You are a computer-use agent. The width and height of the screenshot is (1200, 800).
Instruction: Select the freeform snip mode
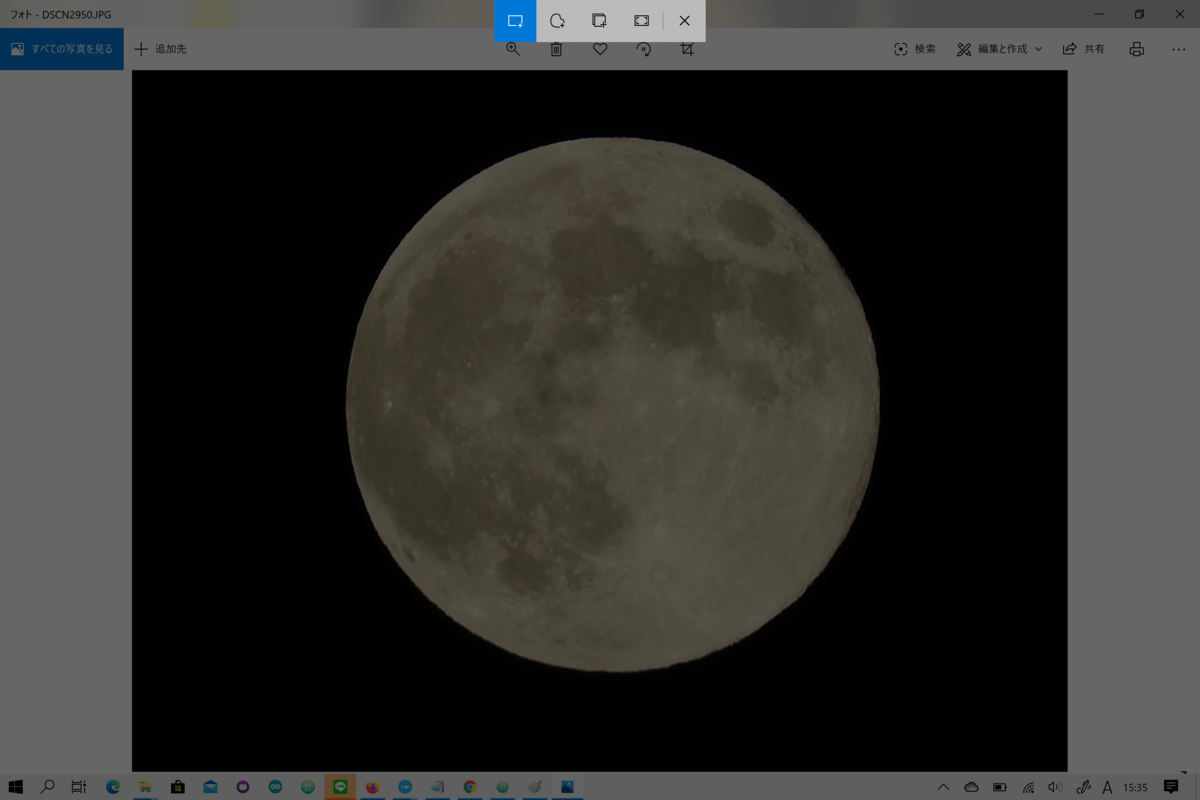pos(556,20)
